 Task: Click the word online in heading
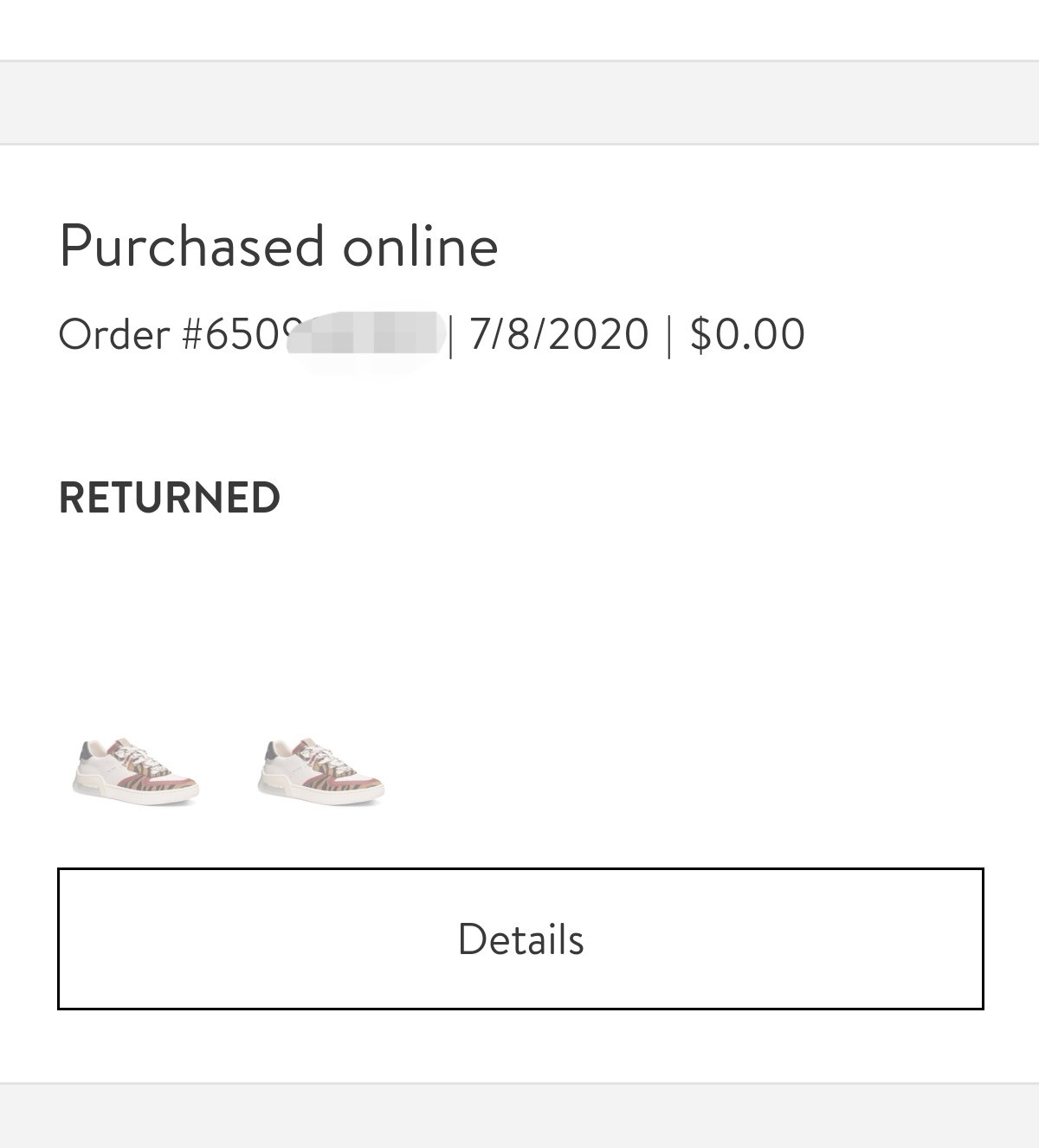pyautogui.click(x=420, y=246)
